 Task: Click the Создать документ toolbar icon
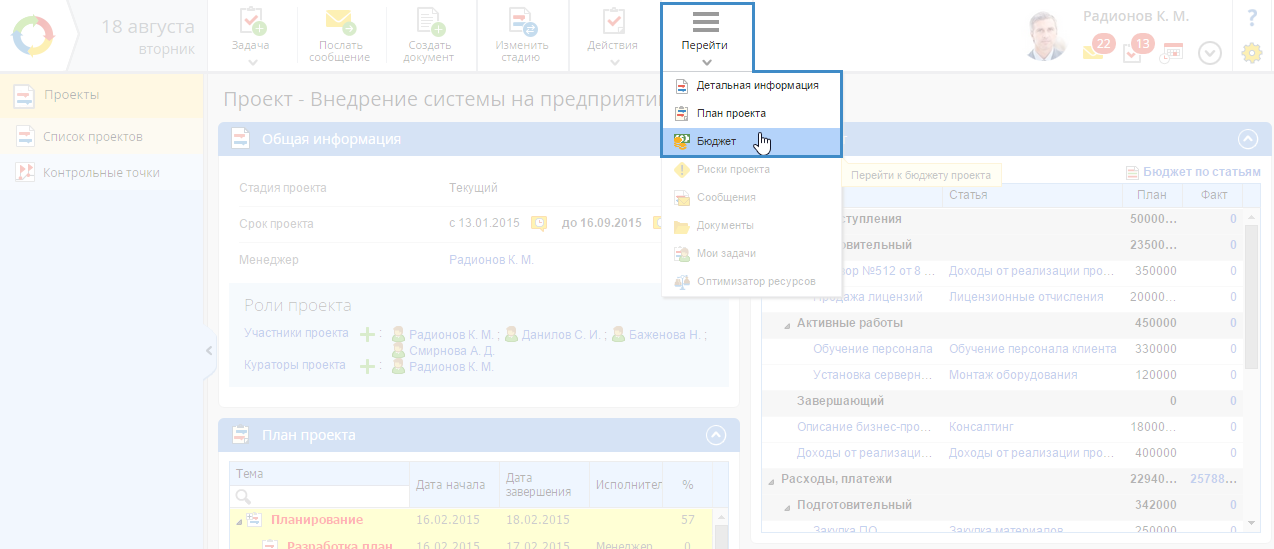[x=428, y=22]
